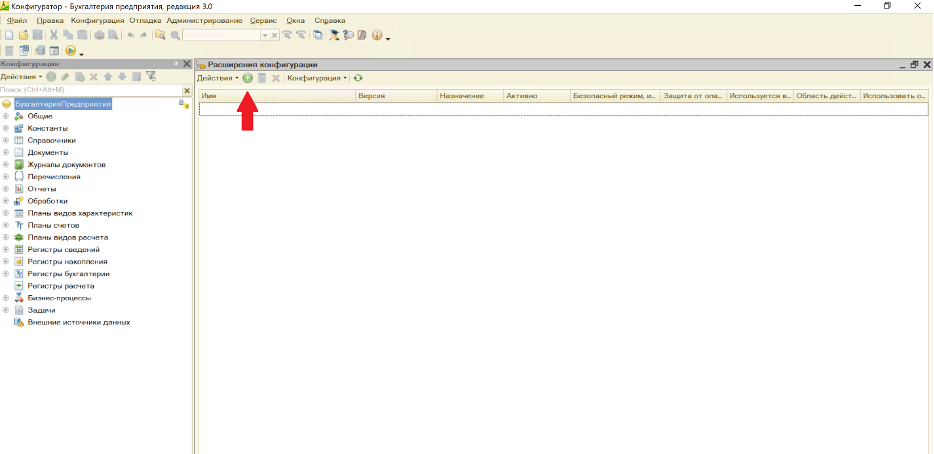The height and width of the screenshot is (454, 934).
Task: Click Refresh icon in extensions toolbar
Action: click(358, 78)
